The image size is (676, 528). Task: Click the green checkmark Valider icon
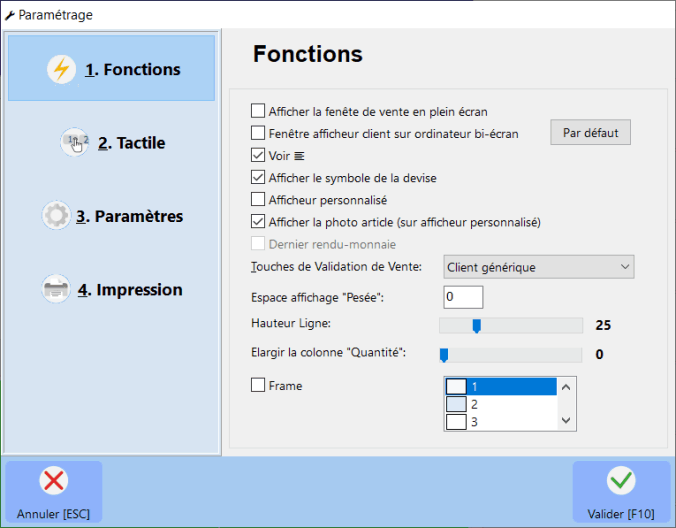click(x=621, y=481)
